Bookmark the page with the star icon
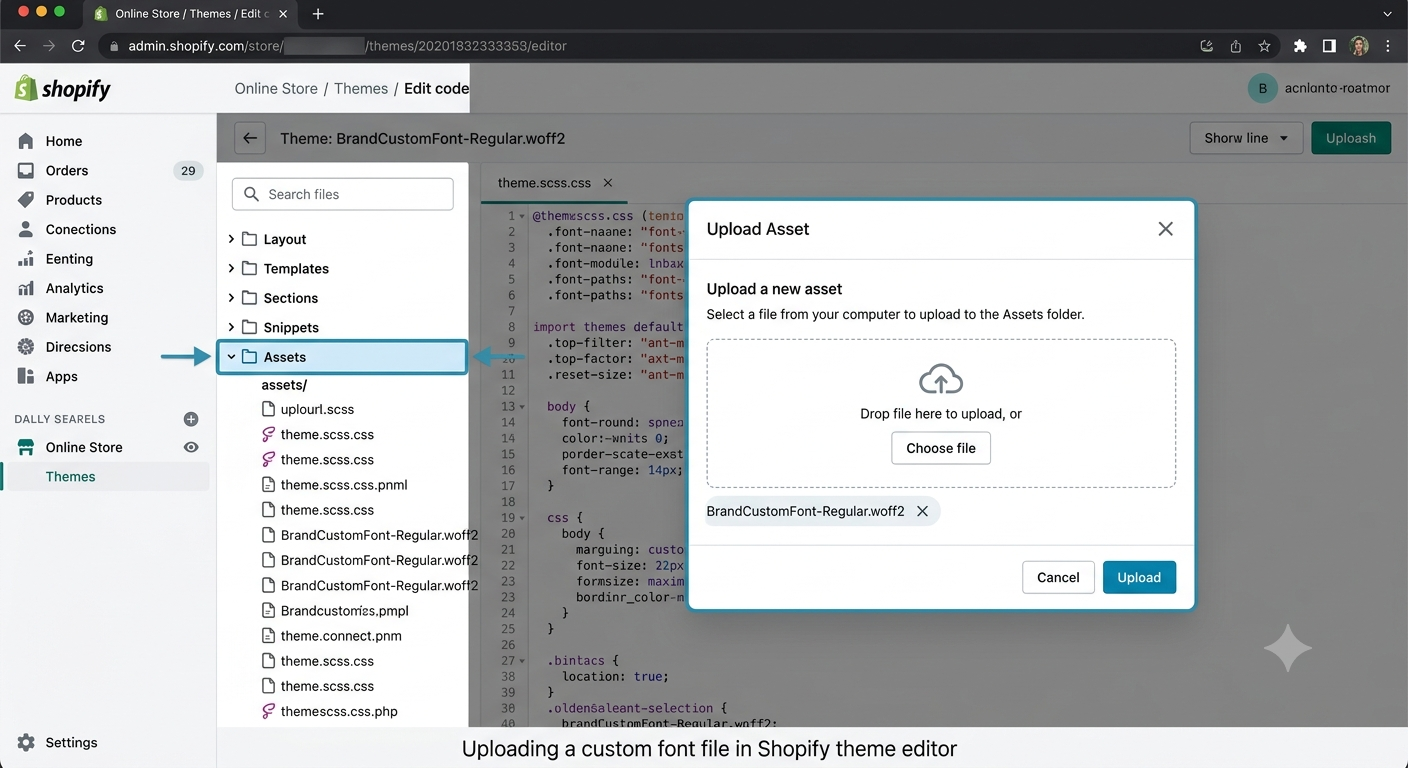The height and width of the screenshot is (768, 1408). pyautogui.click(x=1264, y=46)
